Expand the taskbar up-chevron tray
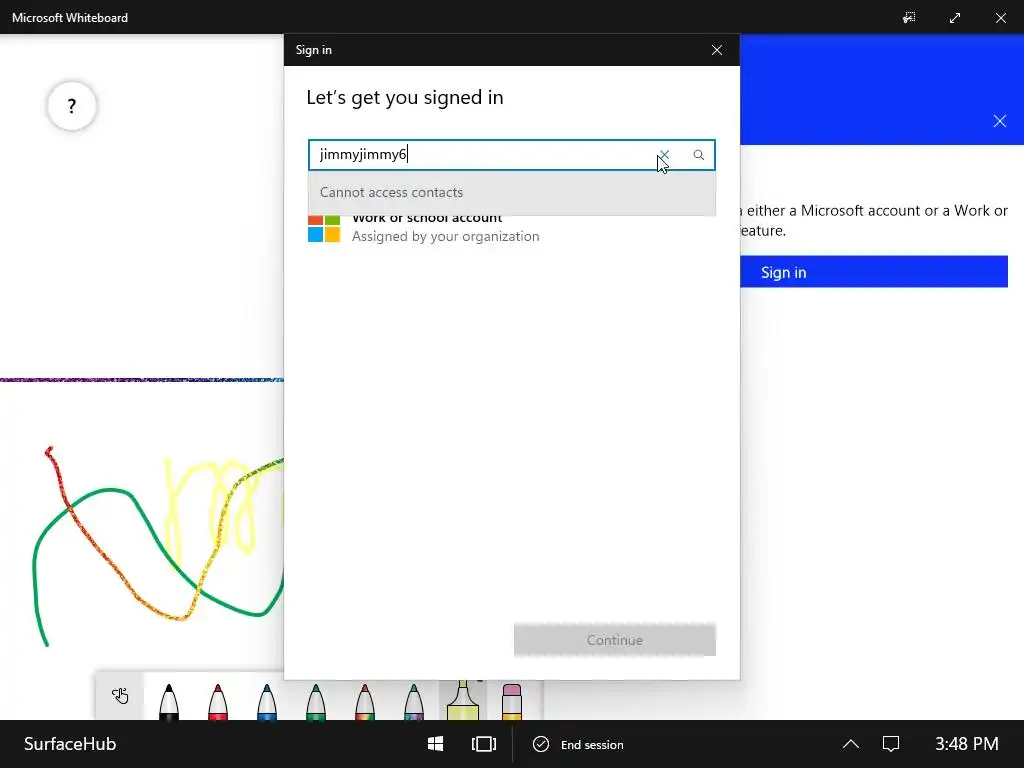The image size is (1024, 768). (x=850, y=744)
